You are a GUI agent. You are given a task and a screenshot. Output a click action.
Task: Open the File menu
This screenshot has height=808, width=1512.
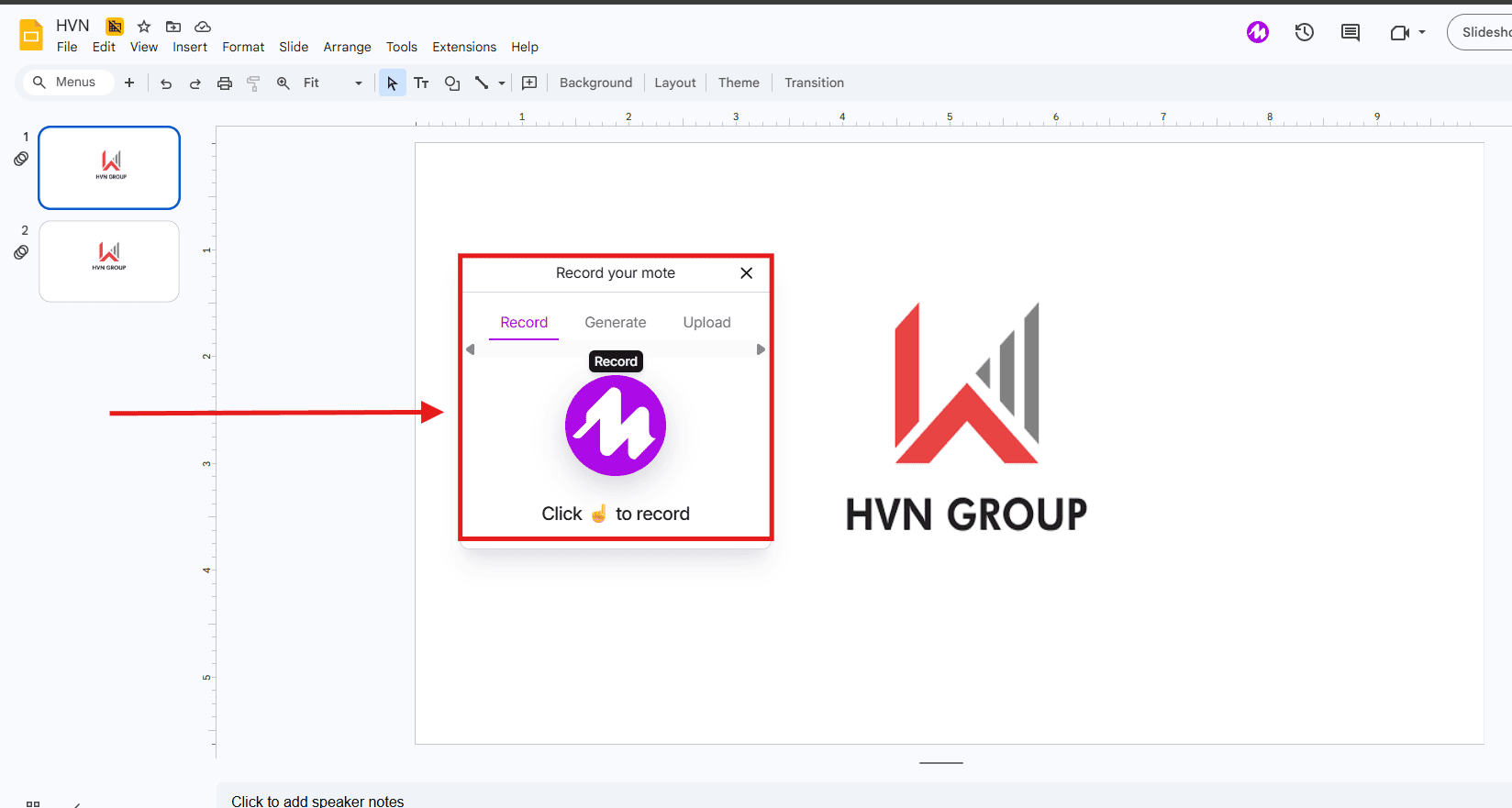pyautogui.click(x=67, y=47)
